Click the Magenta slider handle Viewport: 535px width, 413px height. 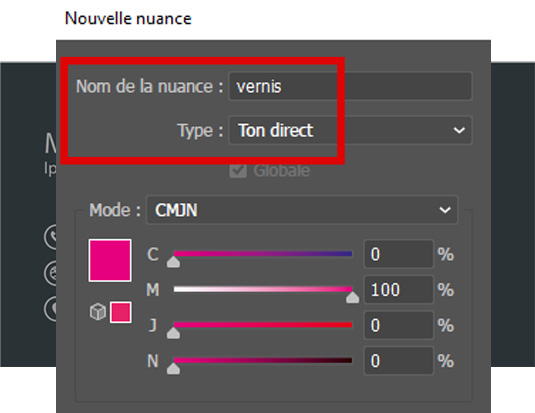[352, 297]
